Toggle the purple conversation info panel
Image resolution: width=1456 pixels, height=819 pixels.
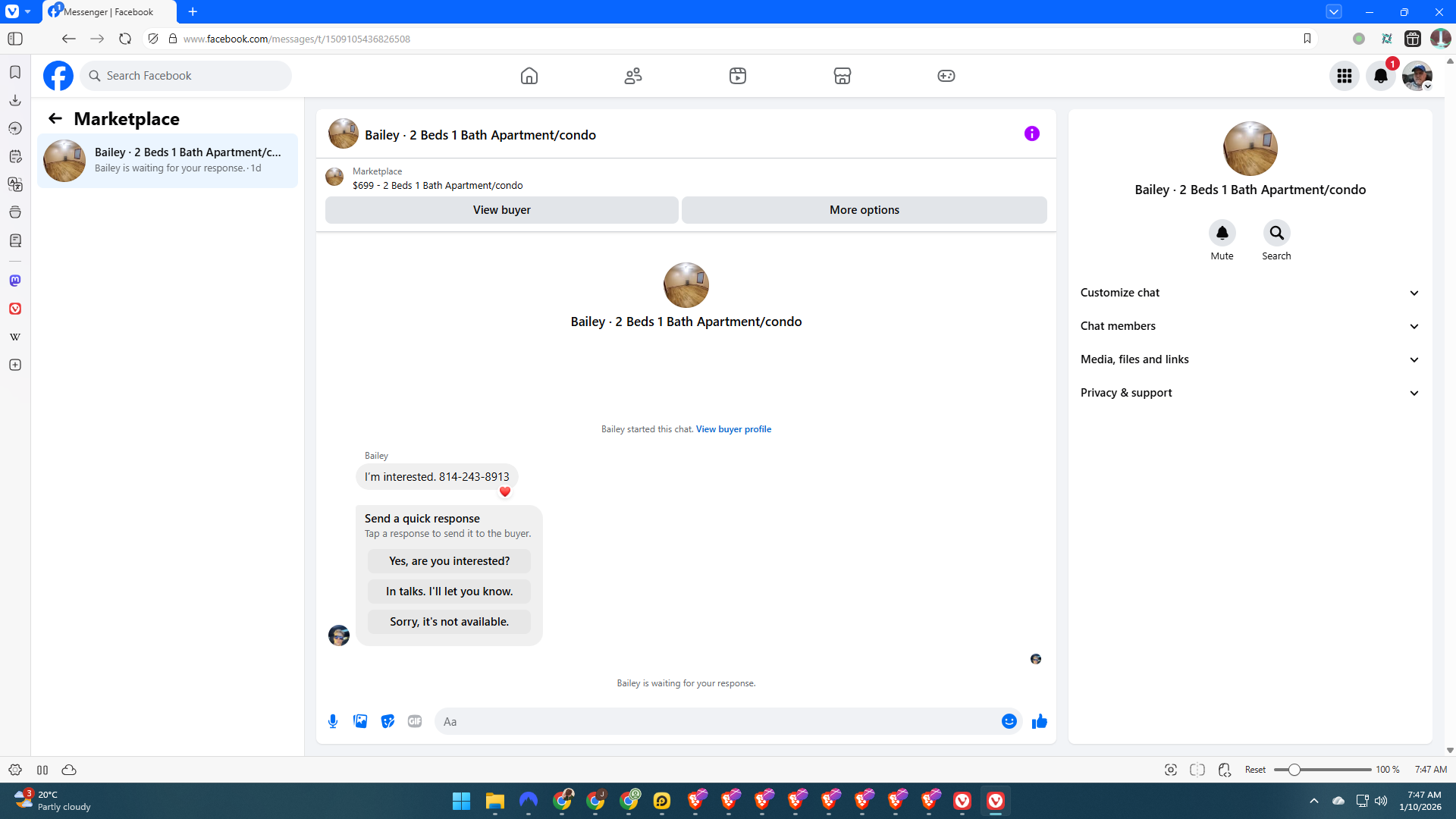pos(1031,133)
